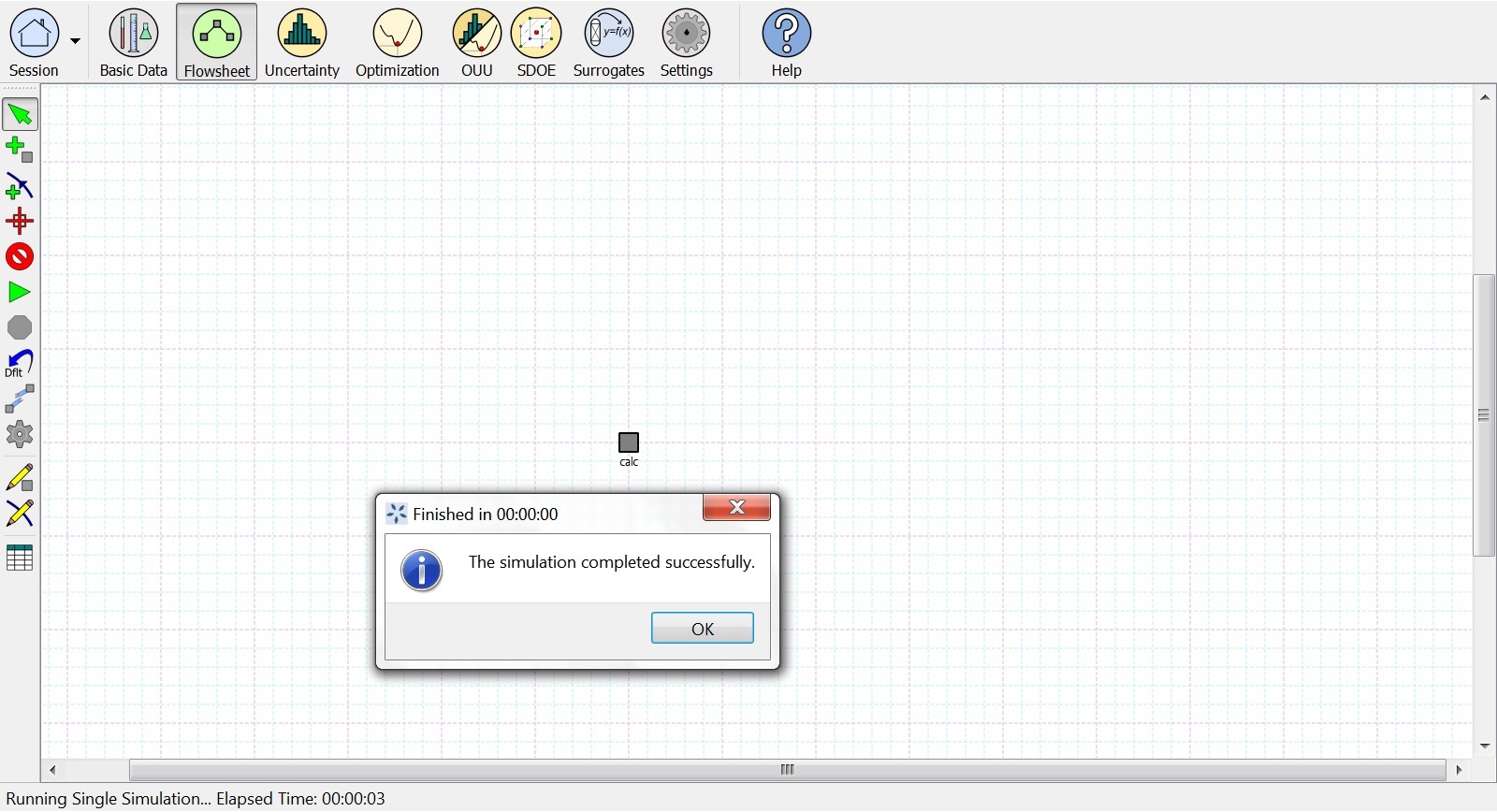Click the scroll left arrow
Viewport: 1497px width, 812px height.
pos(52,770)
